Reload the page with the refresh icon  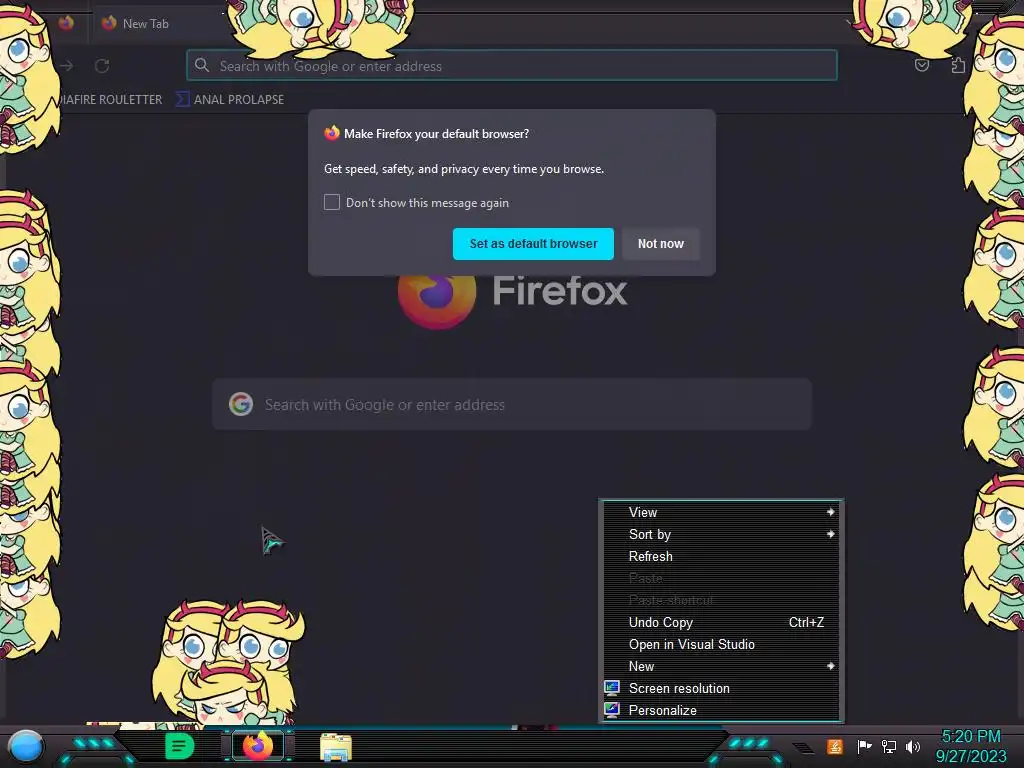[x=102, y=65]
